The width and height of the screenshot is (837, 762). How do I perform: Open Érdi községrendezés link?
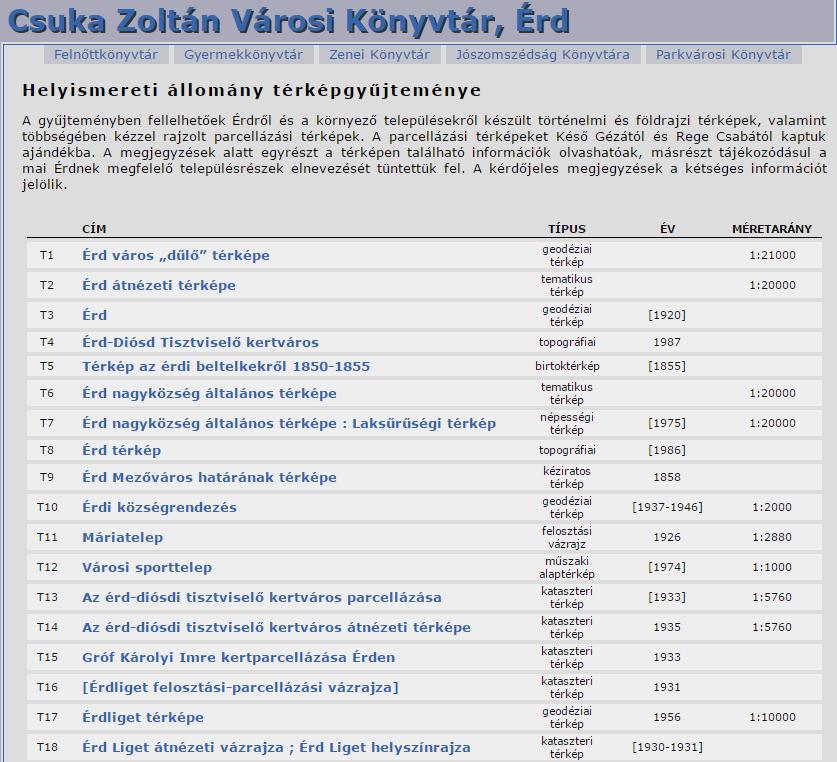click(159, 507)
